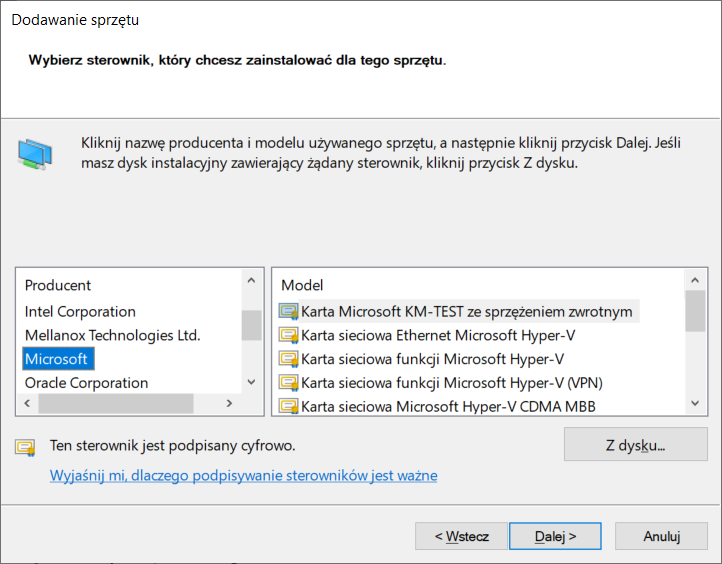Click down arrow of Producent vertical scrollbar
The width and height of the screenshot is (722, 564).
[251, 382]
